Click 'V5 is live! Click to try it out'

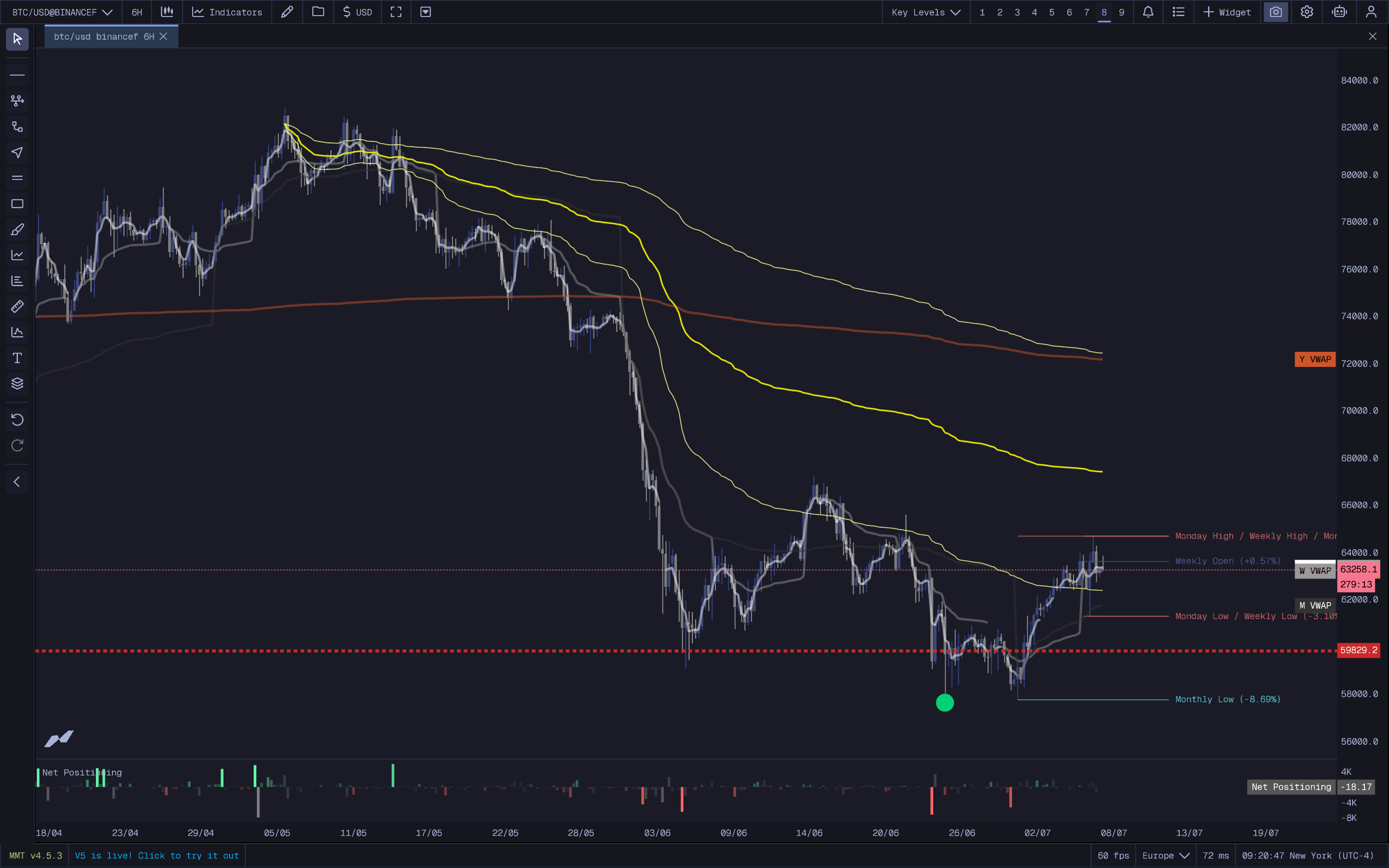(157, 855)
